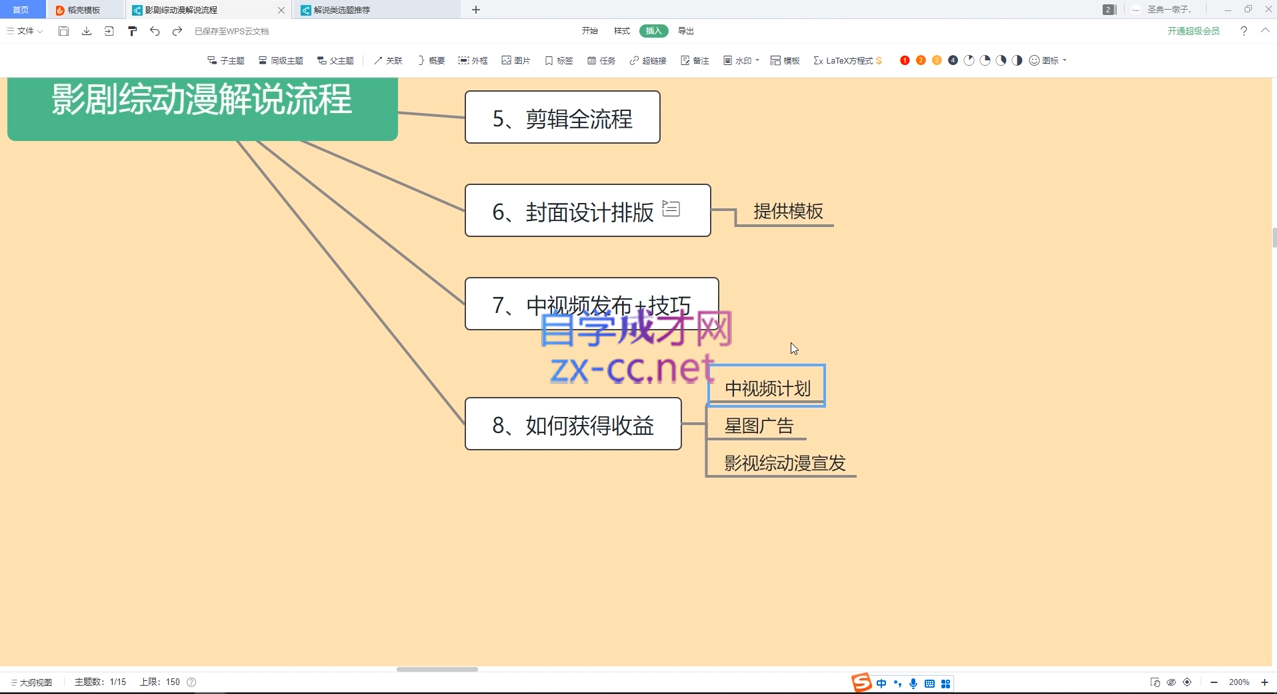This screenshot has width=1277, height=694.
Task: Add a 外框 boundary frame
Action: point(473,61)
